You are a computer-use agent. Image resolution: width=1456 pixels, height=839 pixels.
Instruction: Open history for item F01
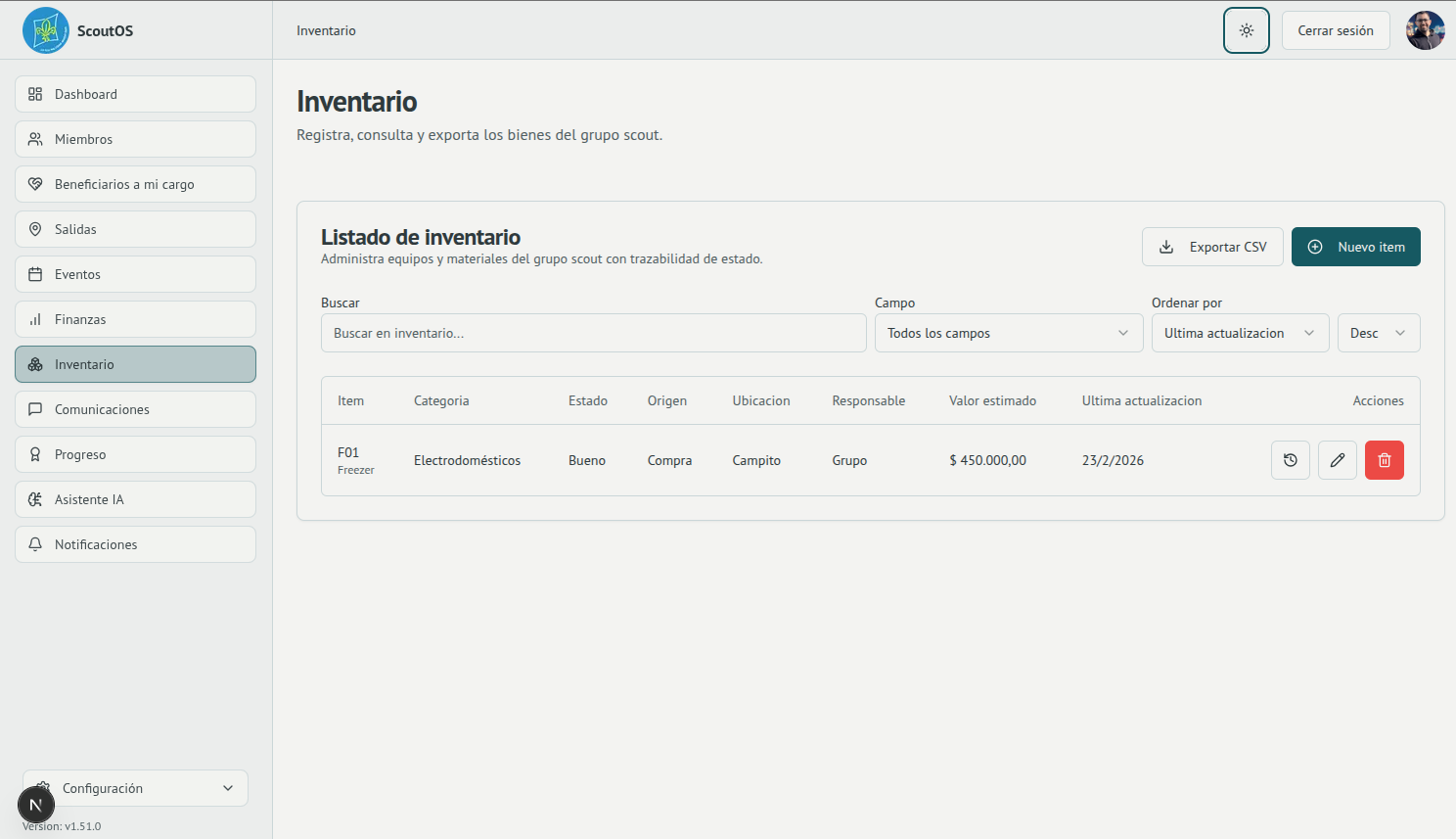(x=1290, y=460)
